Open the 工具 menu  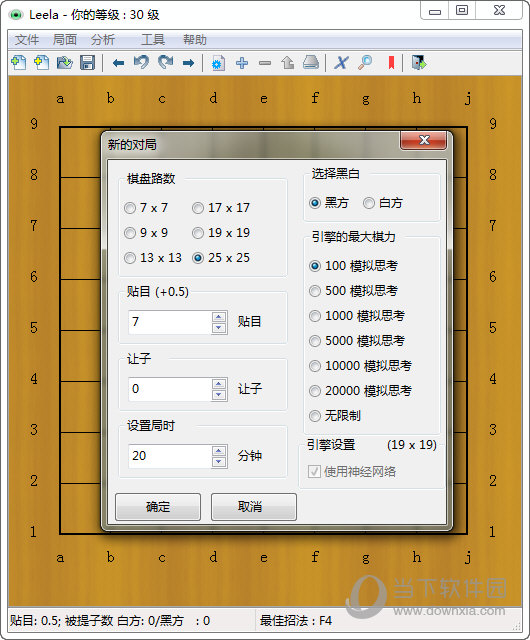click(153, 40)
